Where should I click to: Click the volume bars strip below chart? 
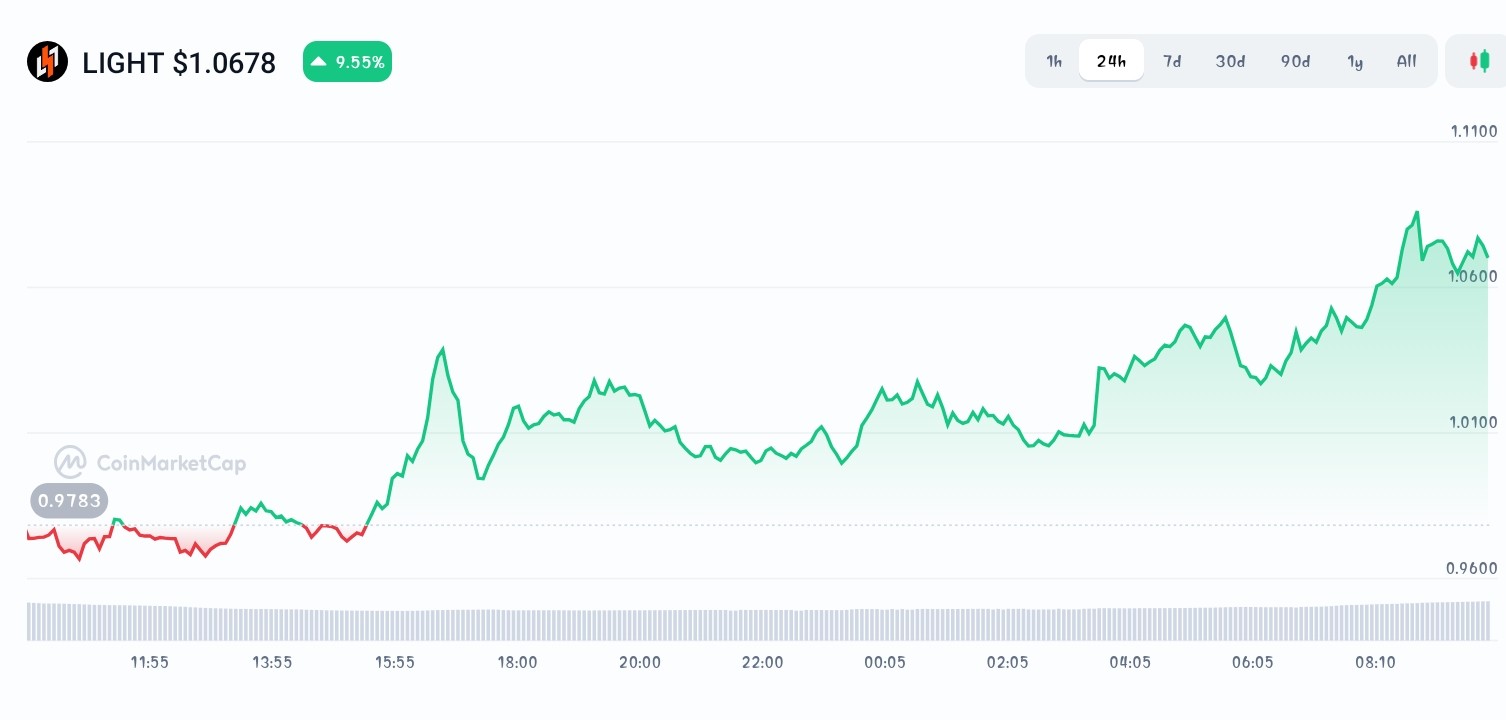tap(758, 621)
